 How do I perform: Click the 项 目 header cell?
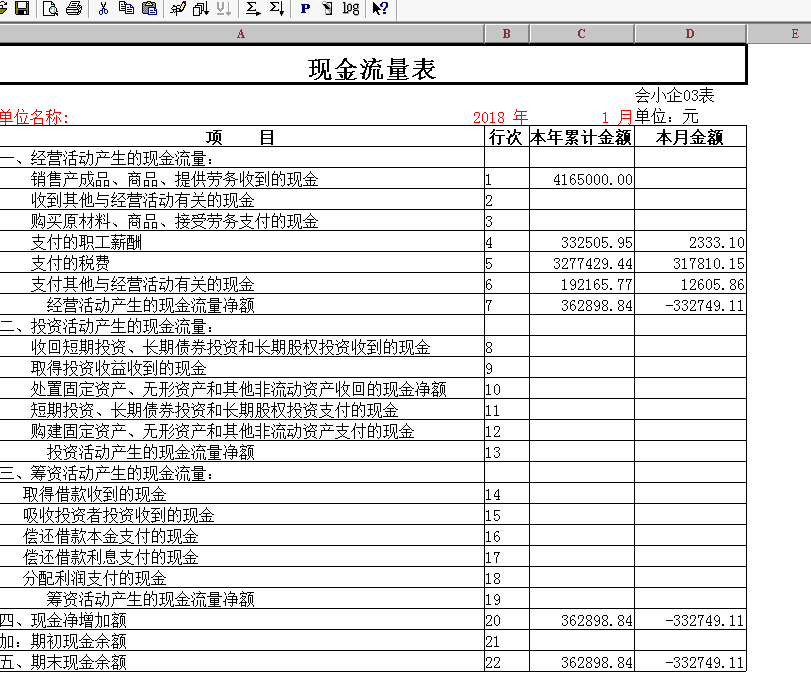pos(241,137)
